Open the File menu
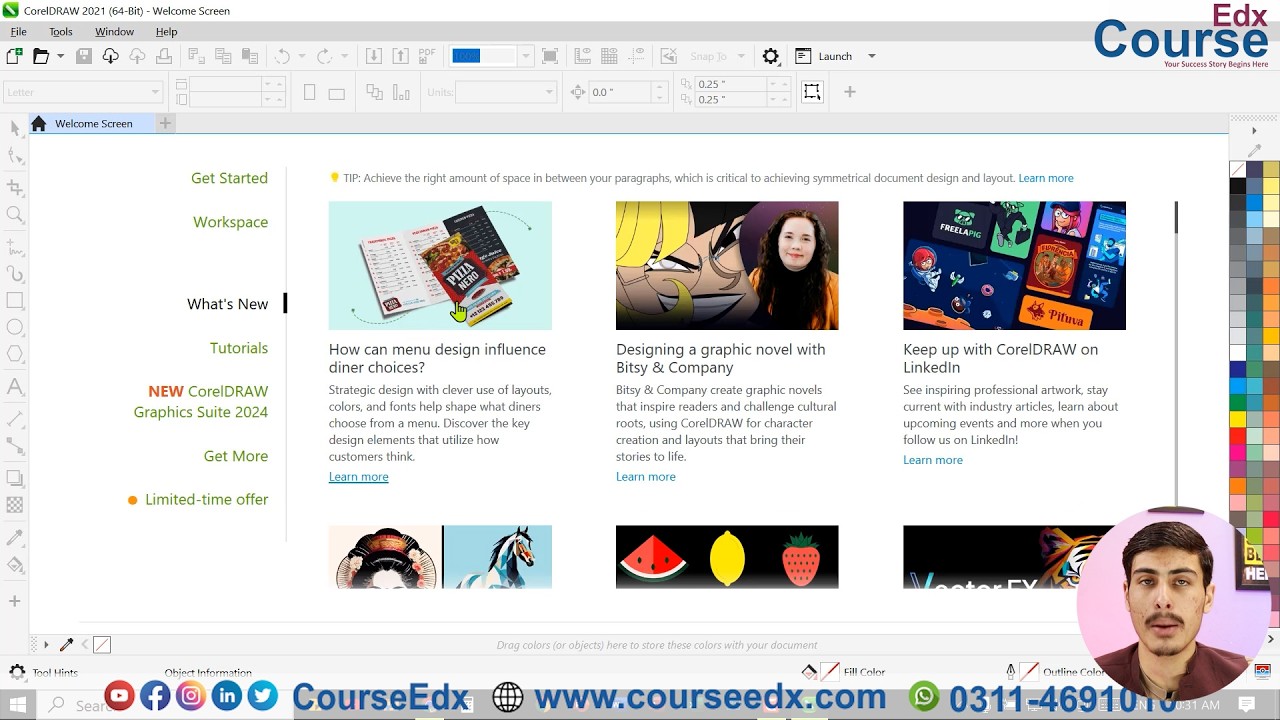This screenshot has width=1280, height=720. (x=18, y=32)
